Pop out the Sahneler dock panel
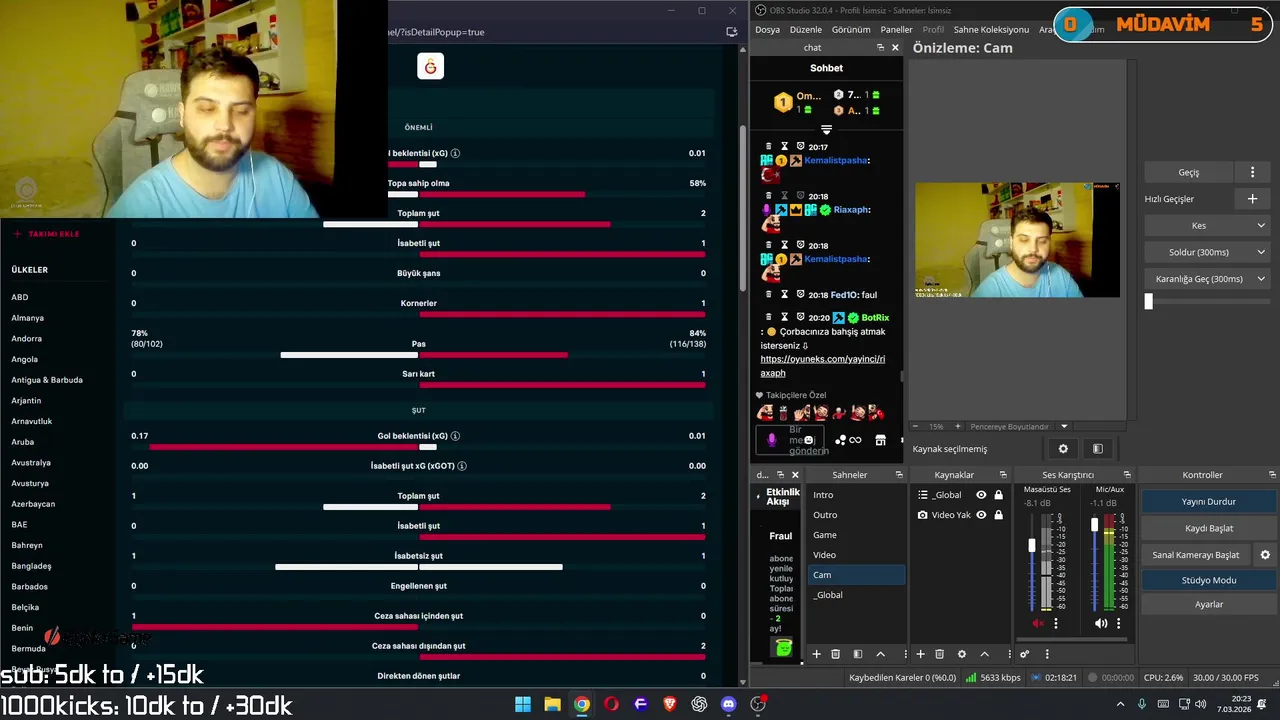The width and height of the screenshot is (1280, 720). pyautogui.click(x=898, y=475)
